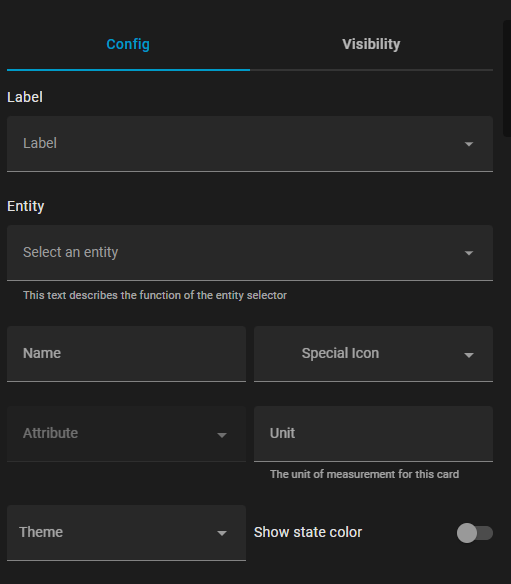
Task: Select the Config tab
Action: click(x=128, y=44)
